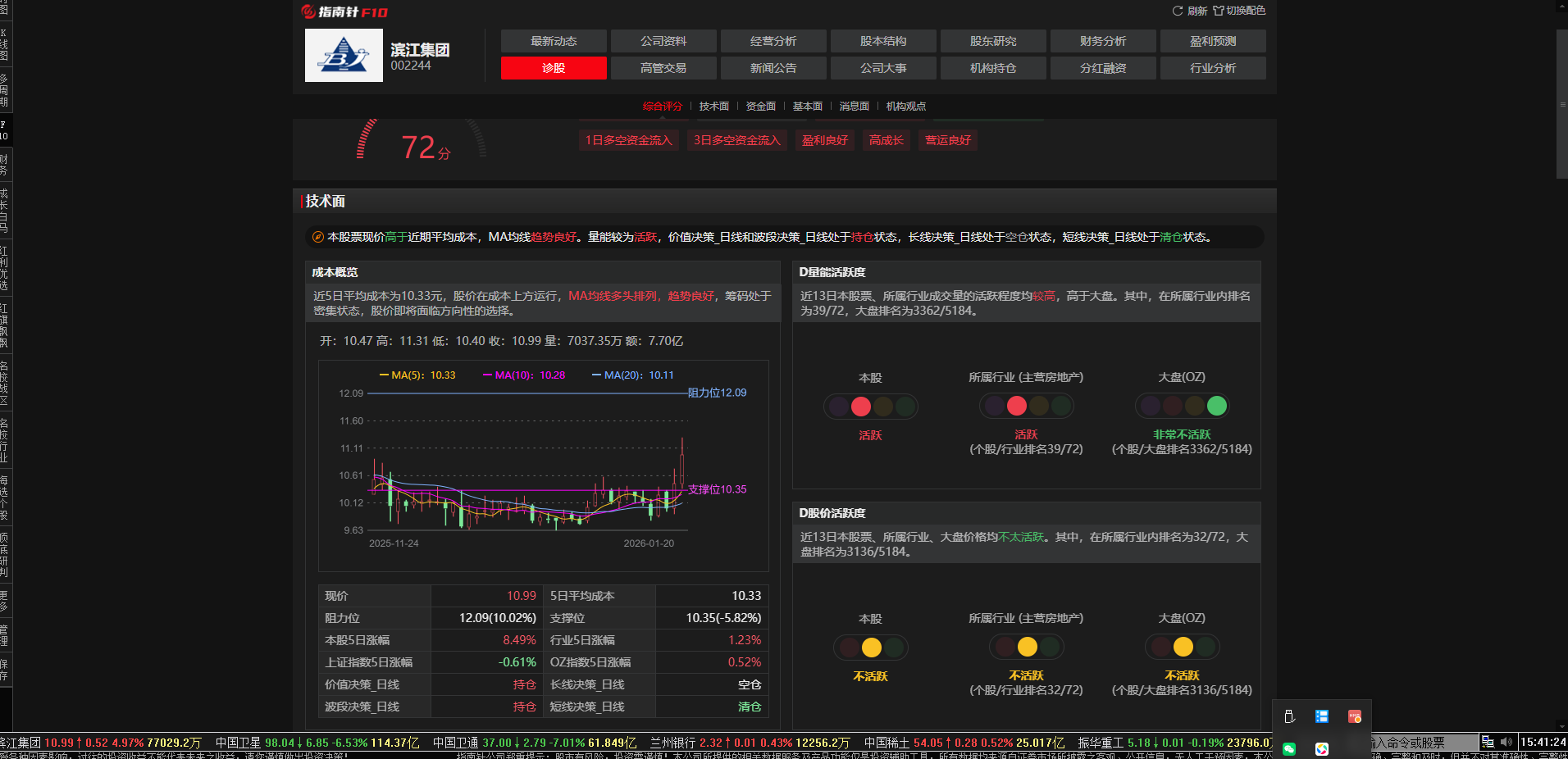Click the 中国卫通 ticker entry
This screenshot has width=1568, height=759.
click(x=535, y=743)
